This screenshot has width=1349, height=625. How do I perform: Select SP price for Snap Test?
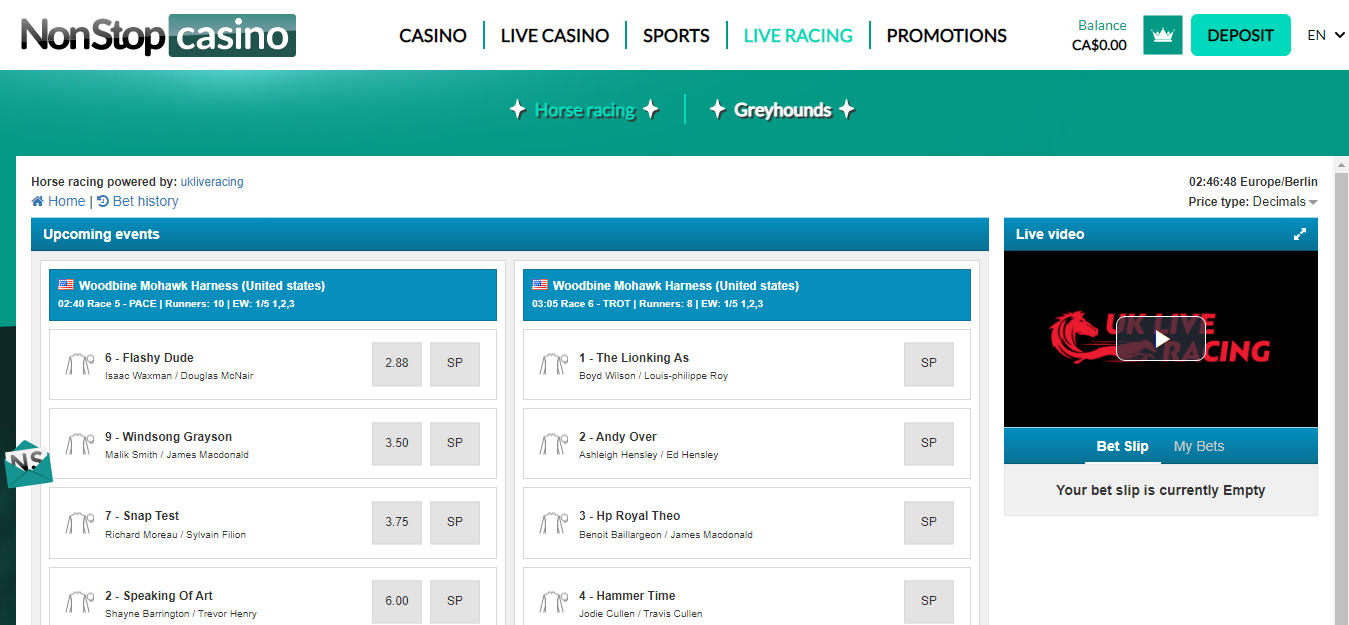[x=455, y=522]
